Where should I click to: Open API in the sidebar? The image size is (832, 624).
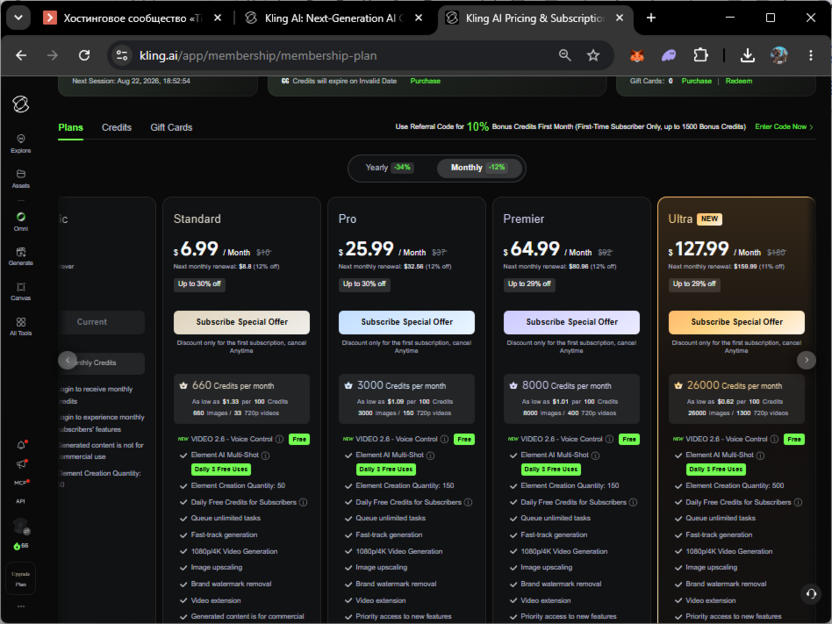[x=20, y=501]
